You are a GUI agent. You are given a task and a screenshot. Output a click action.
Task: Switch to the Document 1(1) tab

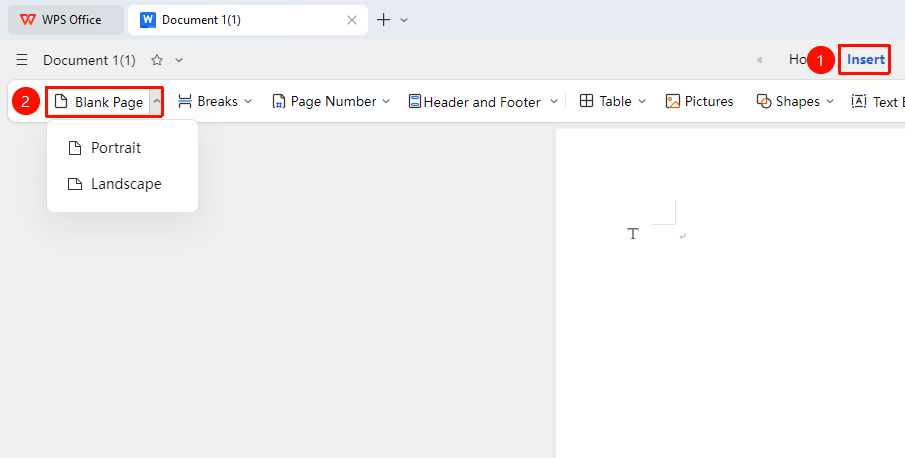248,20
